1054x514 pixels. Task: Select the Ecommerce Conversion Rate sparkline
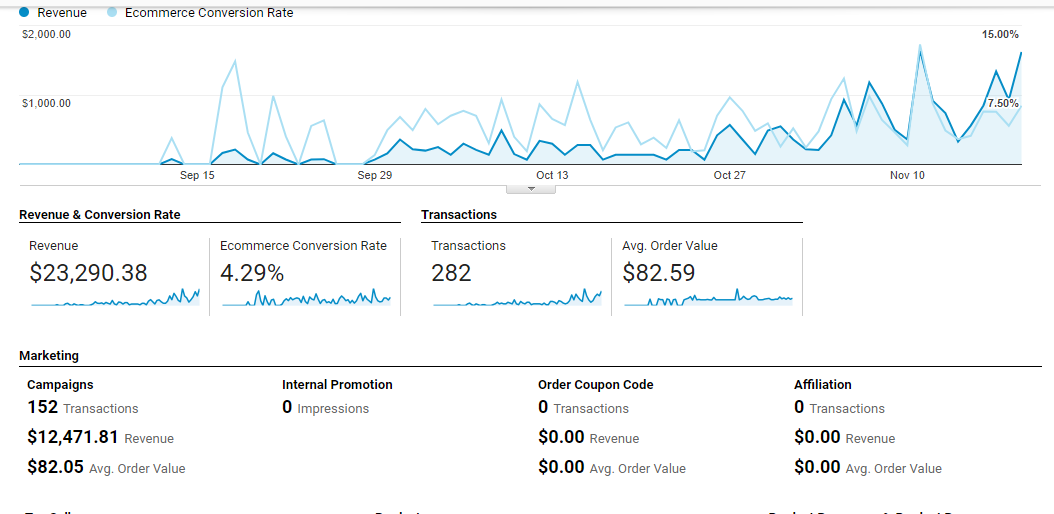306,298
